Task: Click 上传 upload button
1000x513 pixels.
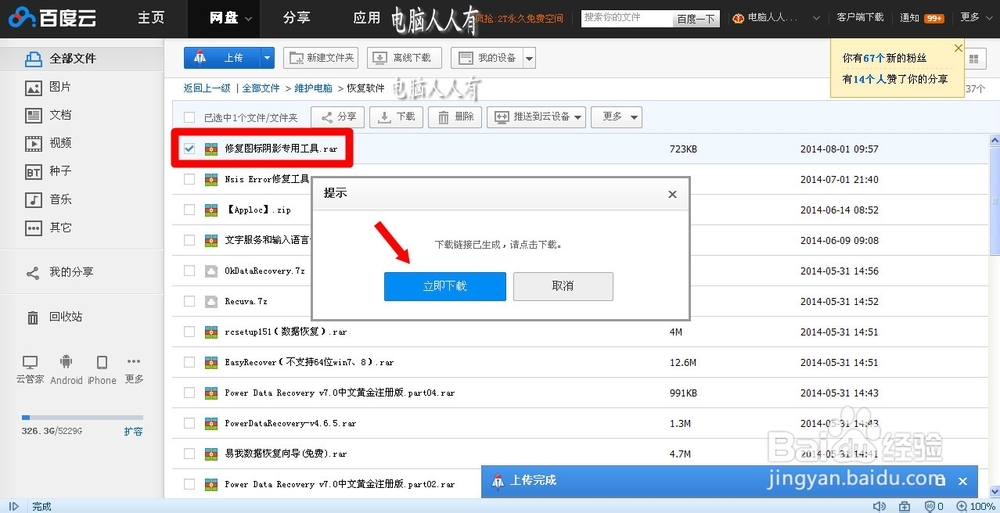Action: pos(223,58)
